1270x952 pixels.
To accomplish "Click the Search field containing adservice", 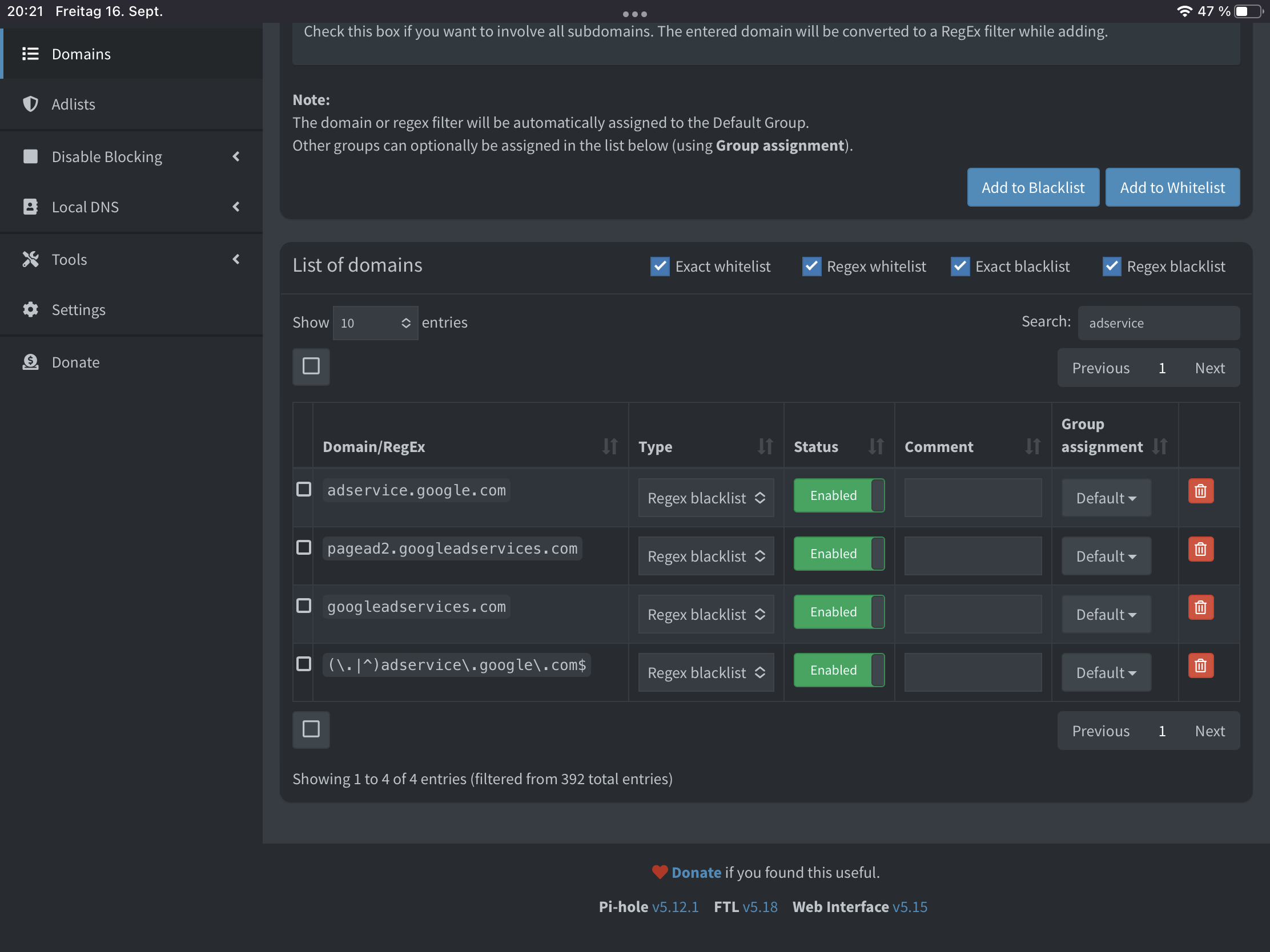I will tap(1158, 323).
